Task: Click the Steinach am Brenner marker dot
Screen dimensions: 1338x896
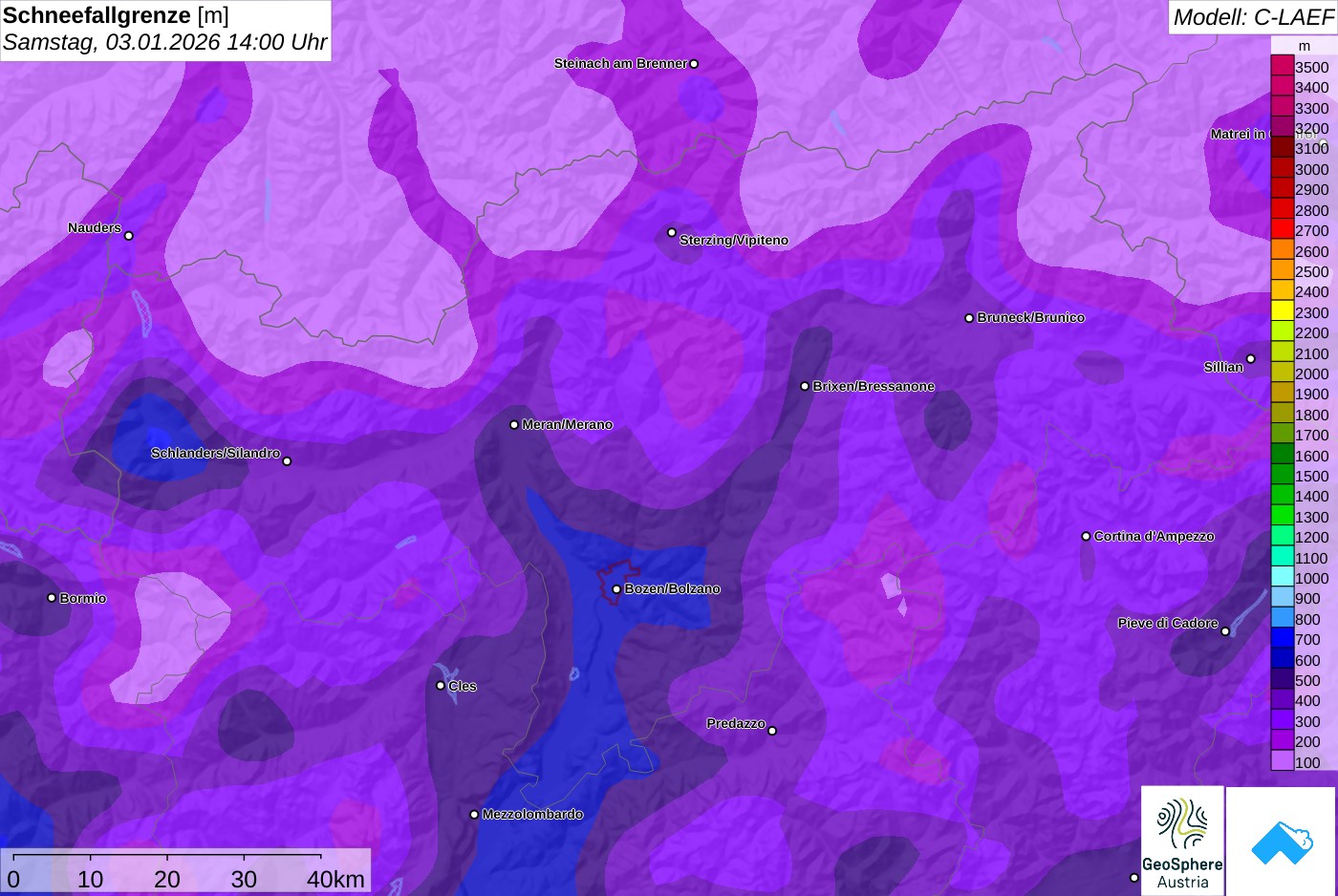Action: coord(694,64)
